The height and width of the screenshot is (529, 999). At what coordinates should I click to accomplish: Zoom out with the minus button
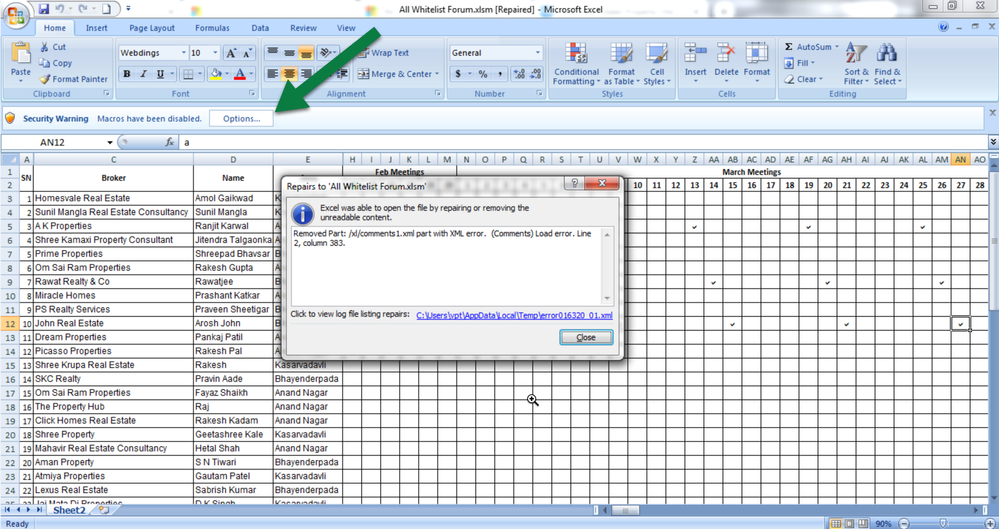tap(904, 523)
